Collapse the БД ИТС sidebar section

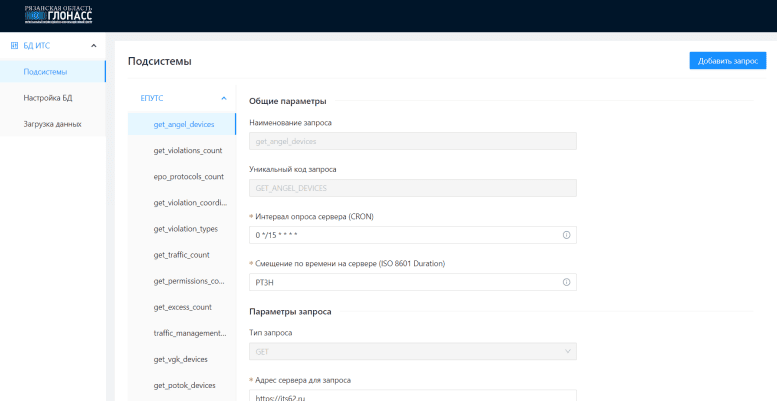coord(93,46)
